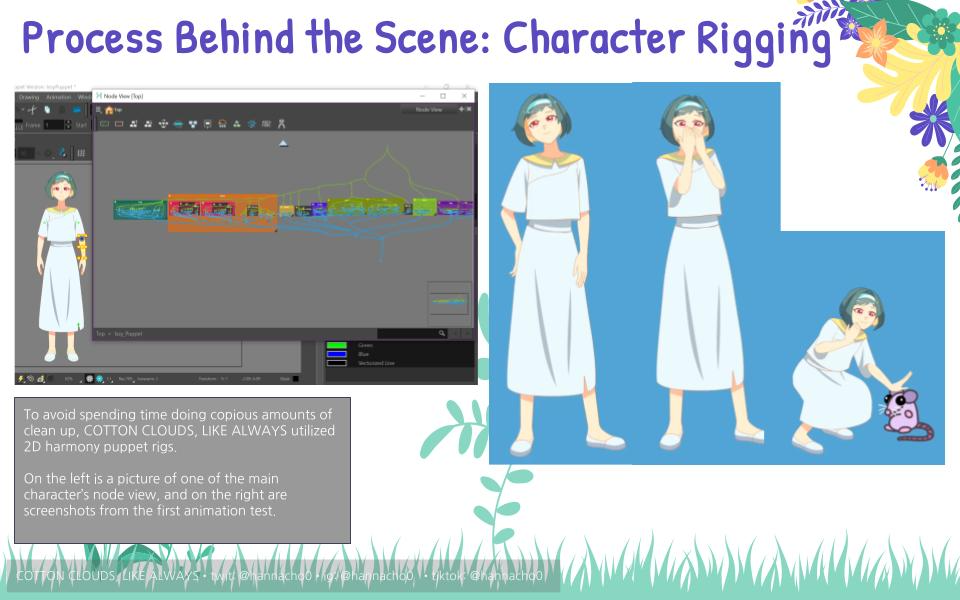Select the Vectorized Line black swatch
960x600 pixels.
click(x=337, y=363)
